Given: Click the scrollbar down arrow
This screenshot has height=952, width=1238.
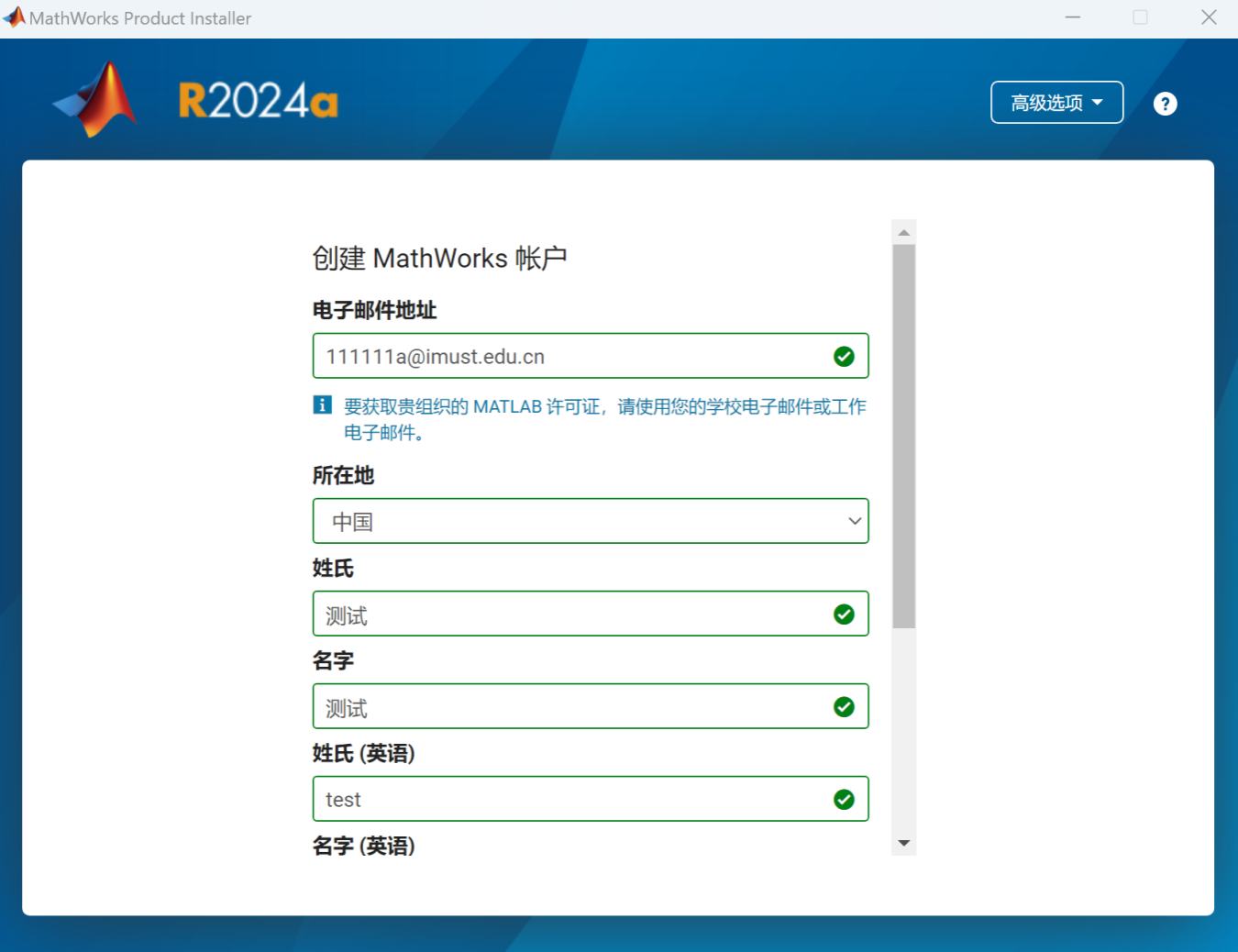Looking at the screenshot, I should click(903, 843).
